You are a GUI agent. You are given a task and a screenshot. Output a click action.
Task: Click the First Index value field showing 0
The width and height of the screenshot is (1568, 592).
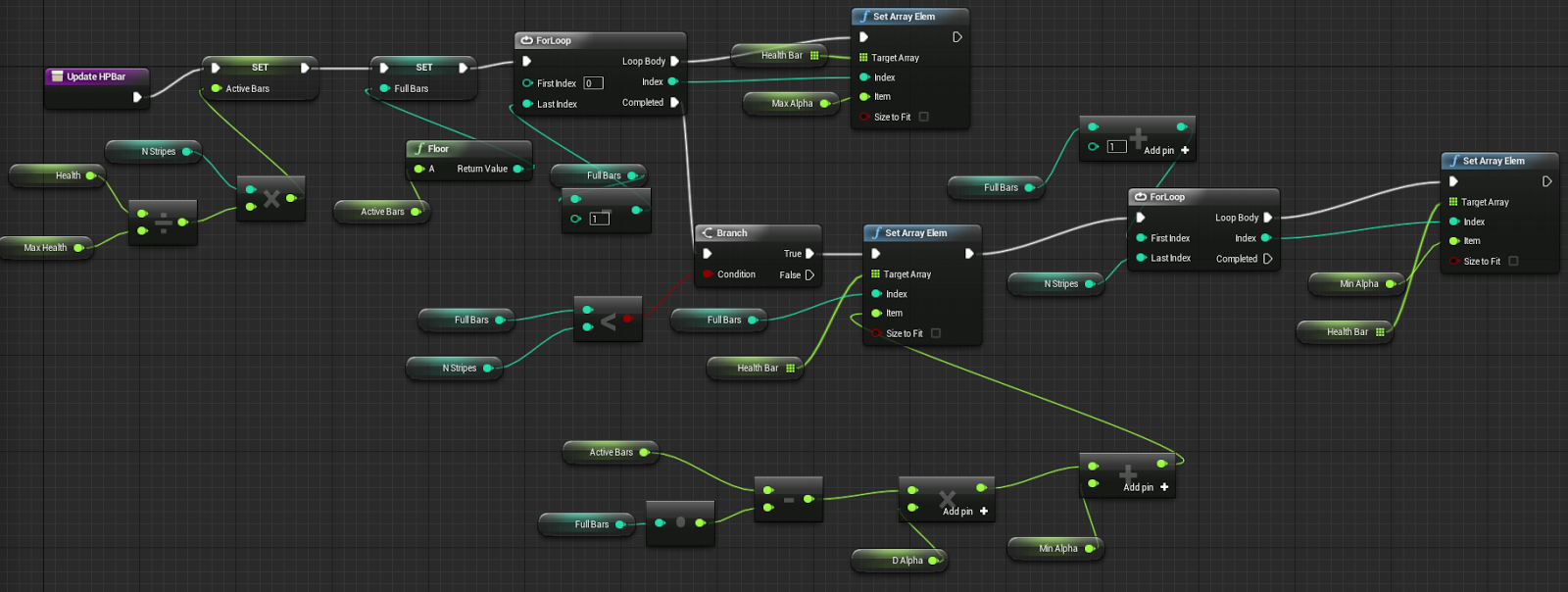[593, 83]
